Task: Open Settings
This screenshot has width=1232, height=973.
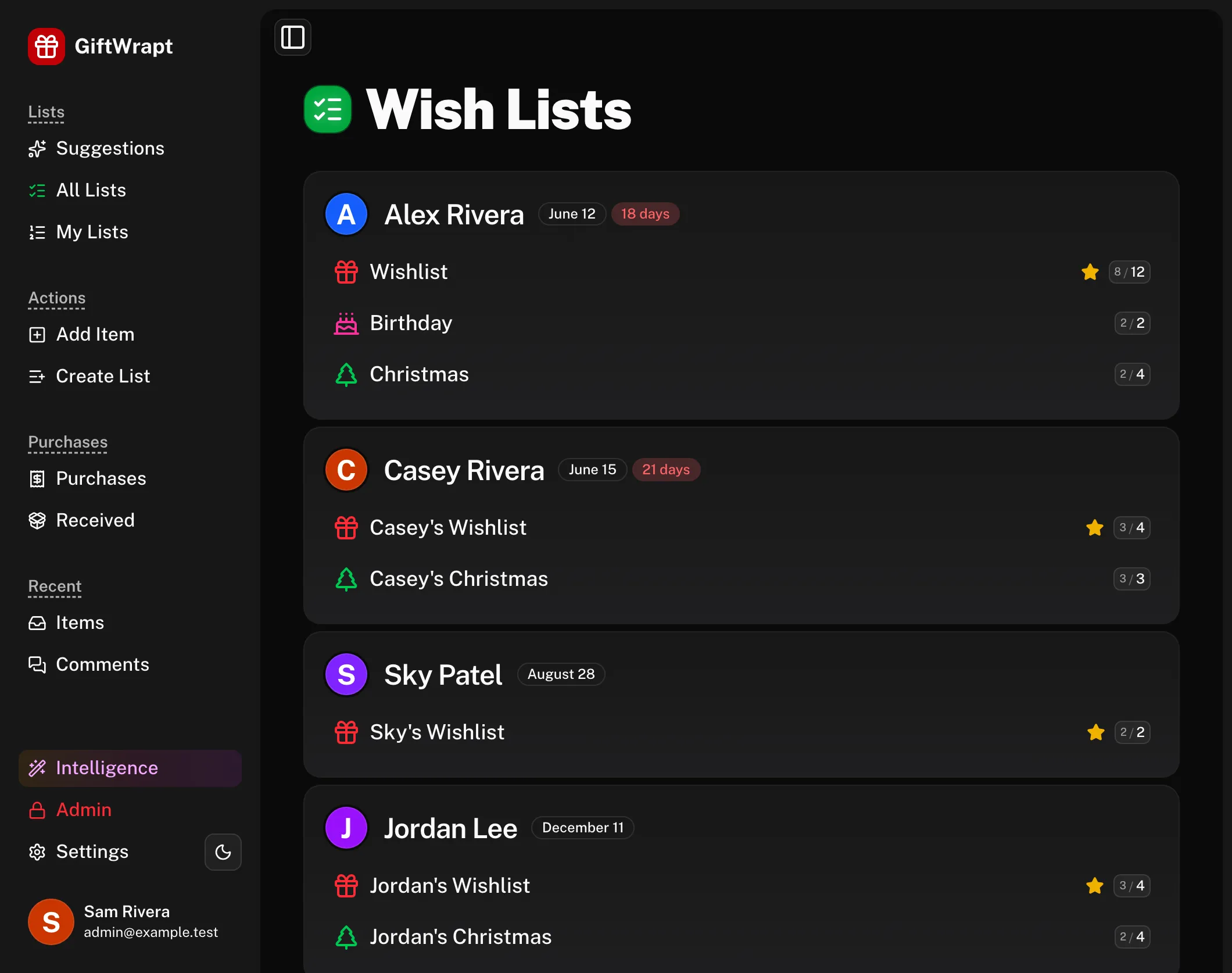Action: (110, 852)
